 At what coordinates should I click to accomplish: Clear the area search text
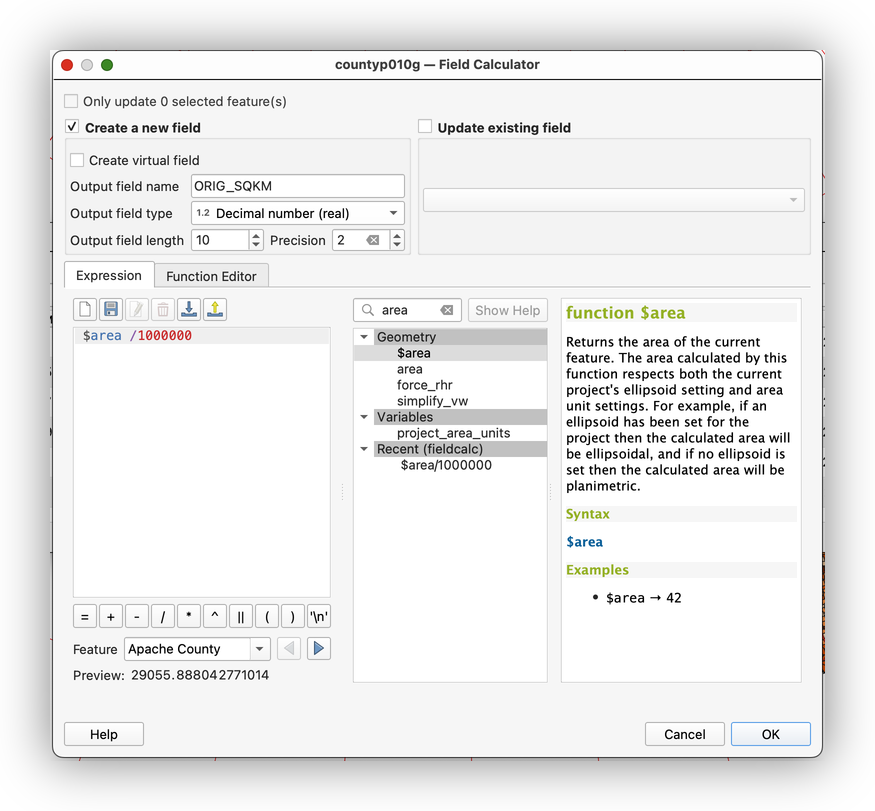coord(447,310)
